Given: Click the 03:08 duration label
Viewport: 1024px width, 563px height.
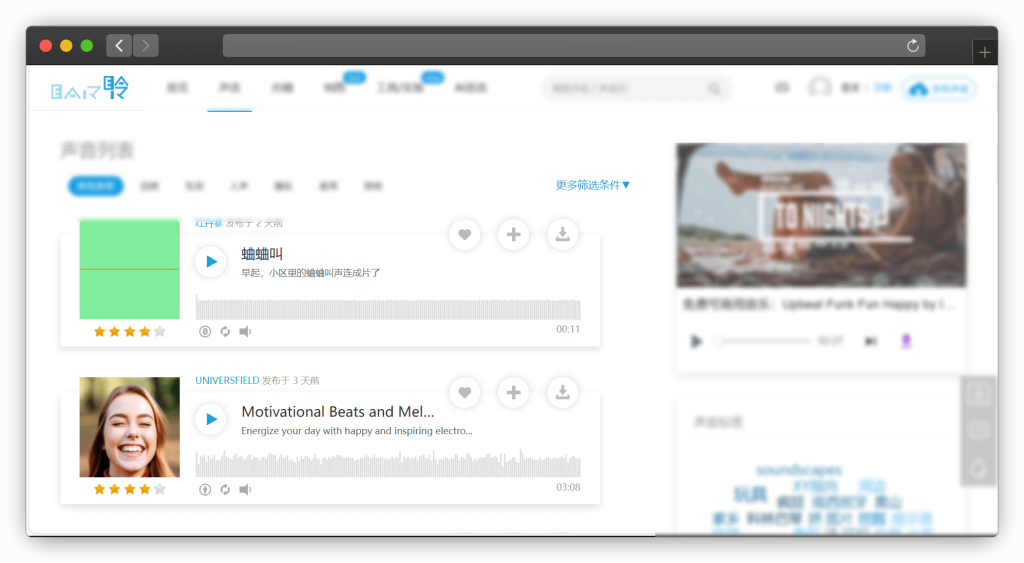Looking at the screenshot, I should tap(568, 487).
